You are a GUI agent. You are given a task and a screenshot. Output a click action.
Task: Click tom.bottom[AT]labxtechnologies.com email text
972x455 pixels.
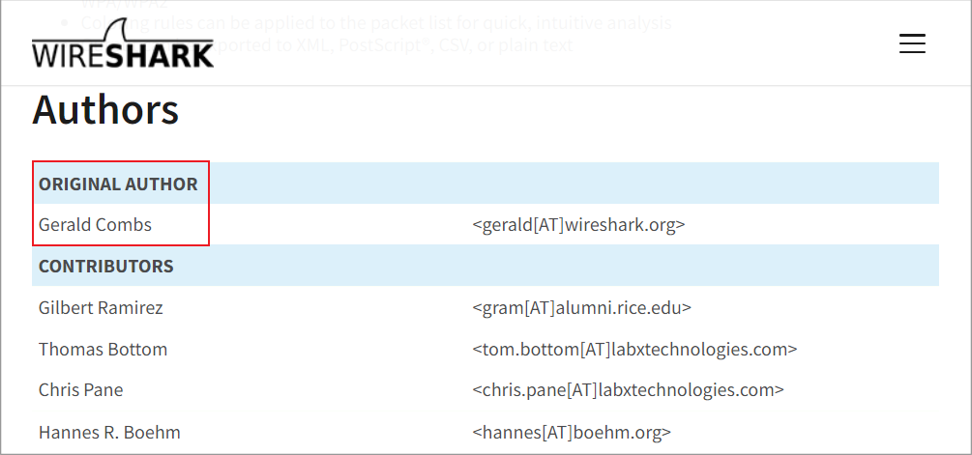(x=635, y=349)
